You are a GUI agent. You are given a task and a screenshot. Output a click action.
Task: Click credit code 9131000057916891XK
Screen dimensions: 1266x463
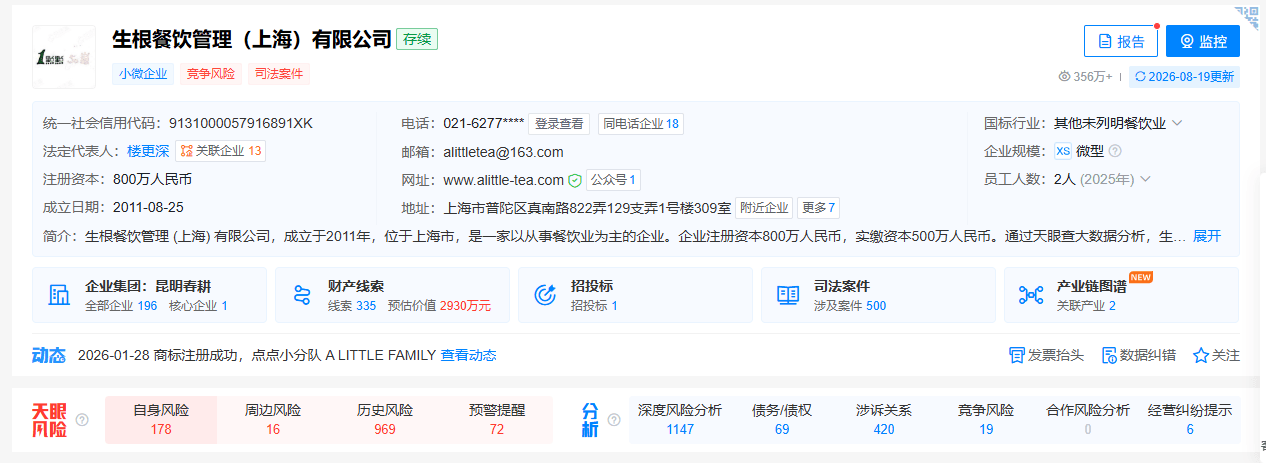click(241, 123)
